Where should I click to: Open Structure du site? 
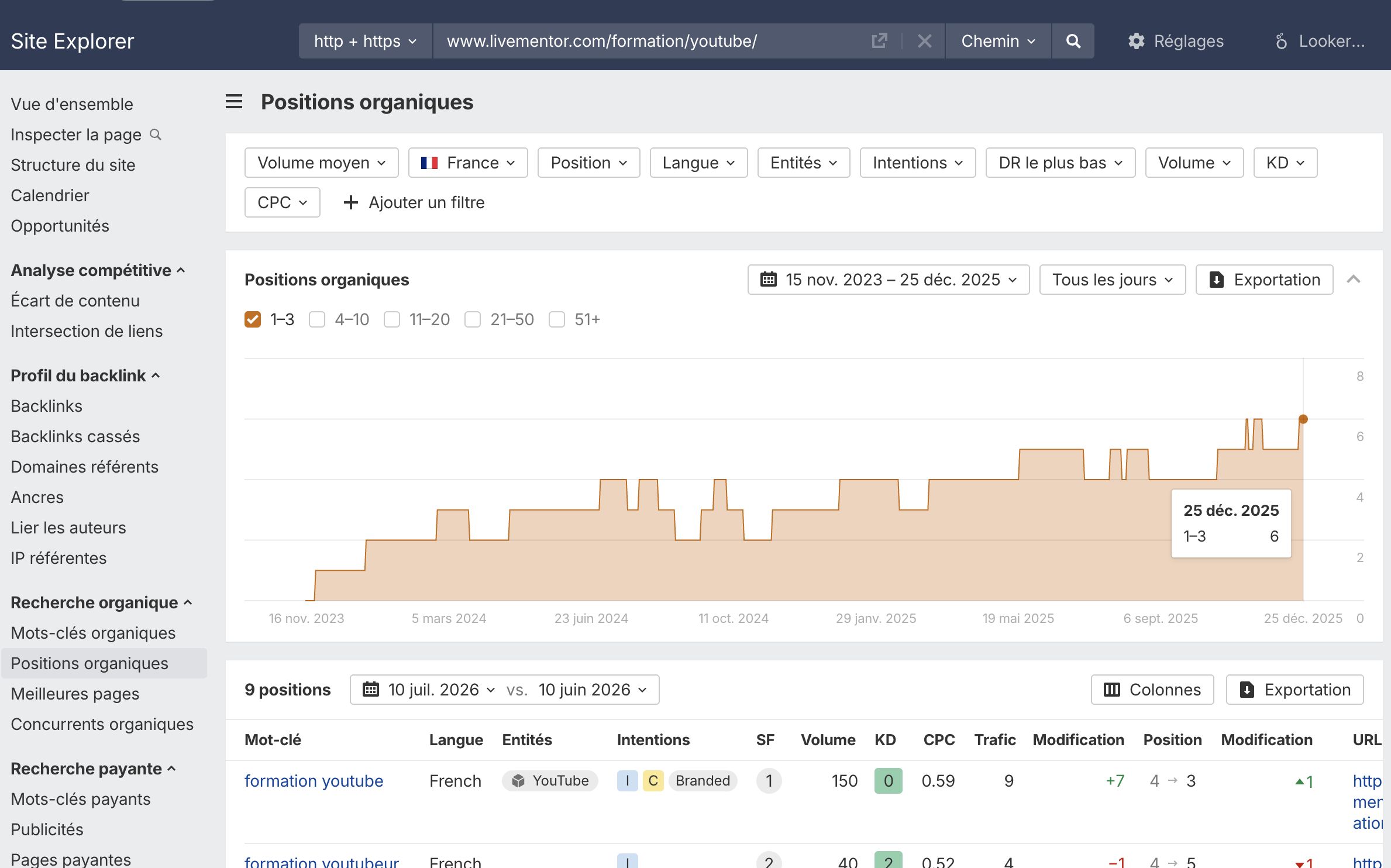(x=73, y=165)
